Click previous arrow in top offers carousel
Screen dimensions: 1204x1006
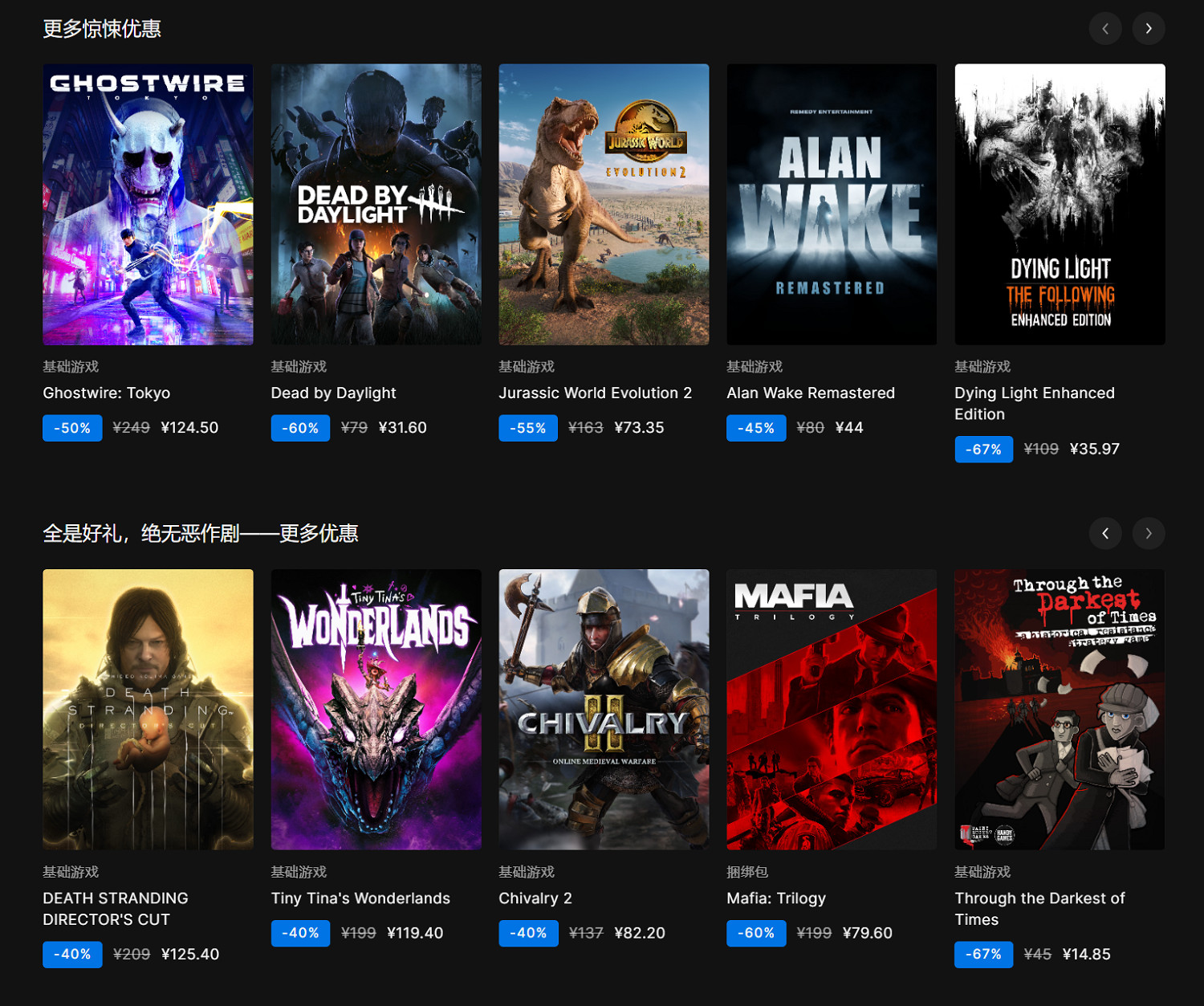point(1105,29)
